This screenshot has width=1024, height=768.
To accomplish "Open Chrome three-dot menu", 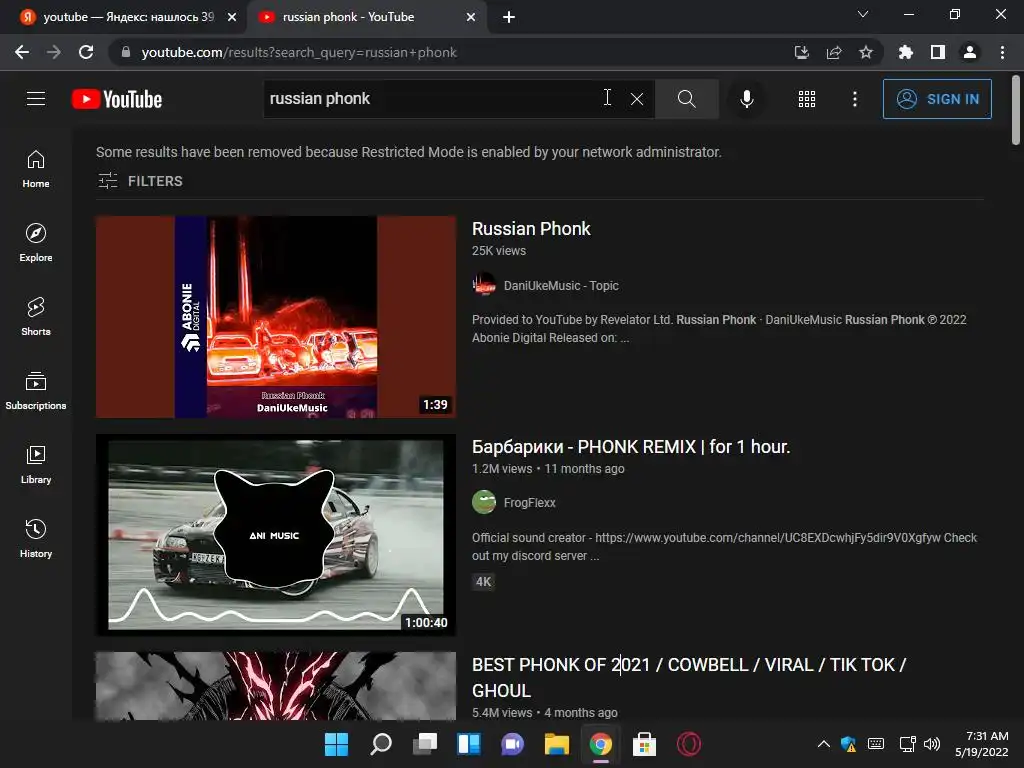I will (x=1002, y=52).
